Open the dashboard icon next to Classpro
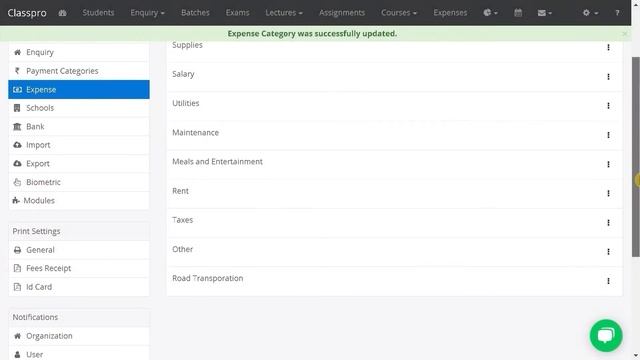Screen dimensions: 640x360 pyautogui.click(x=62, y=13)
